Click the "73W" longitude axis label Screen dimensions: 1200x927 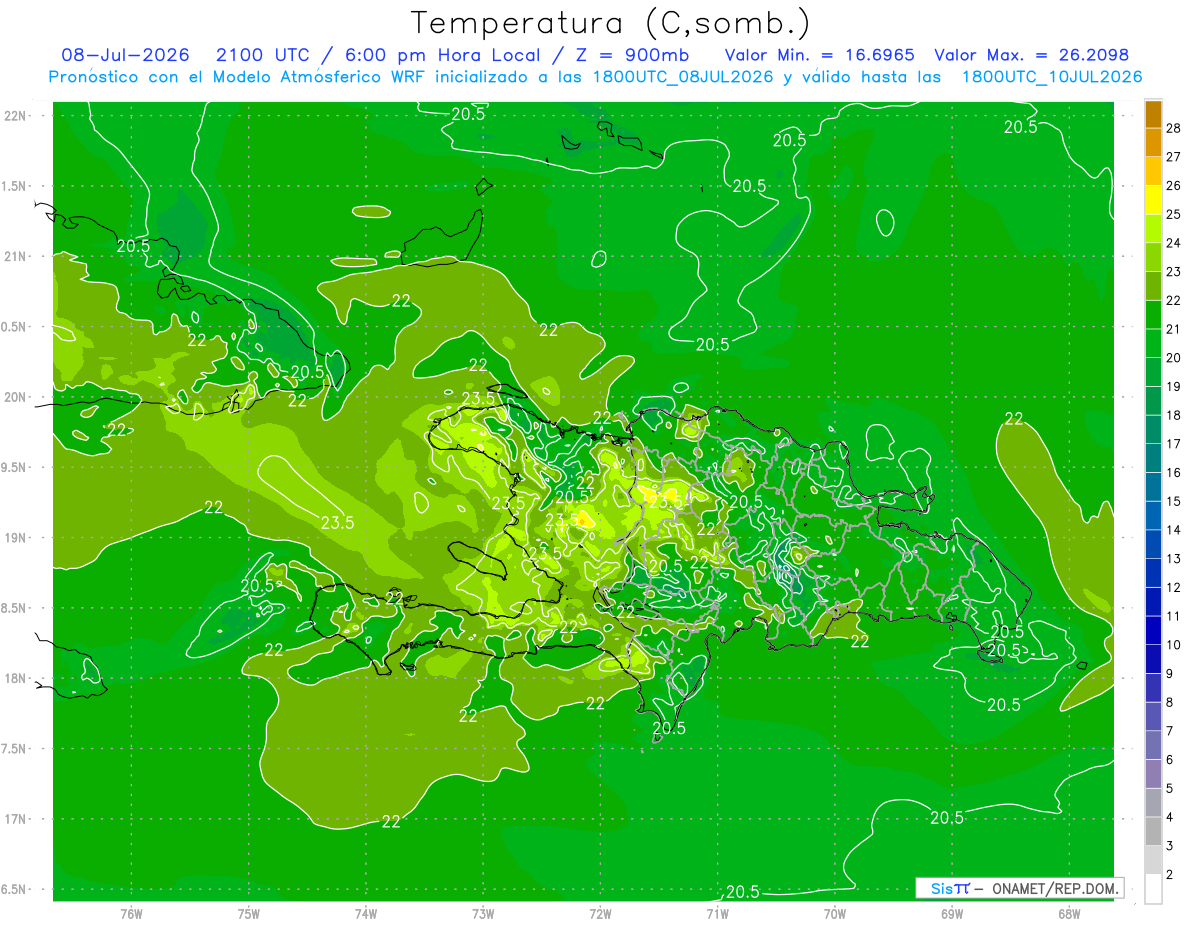pyautogui.click(x=483, y=913)
